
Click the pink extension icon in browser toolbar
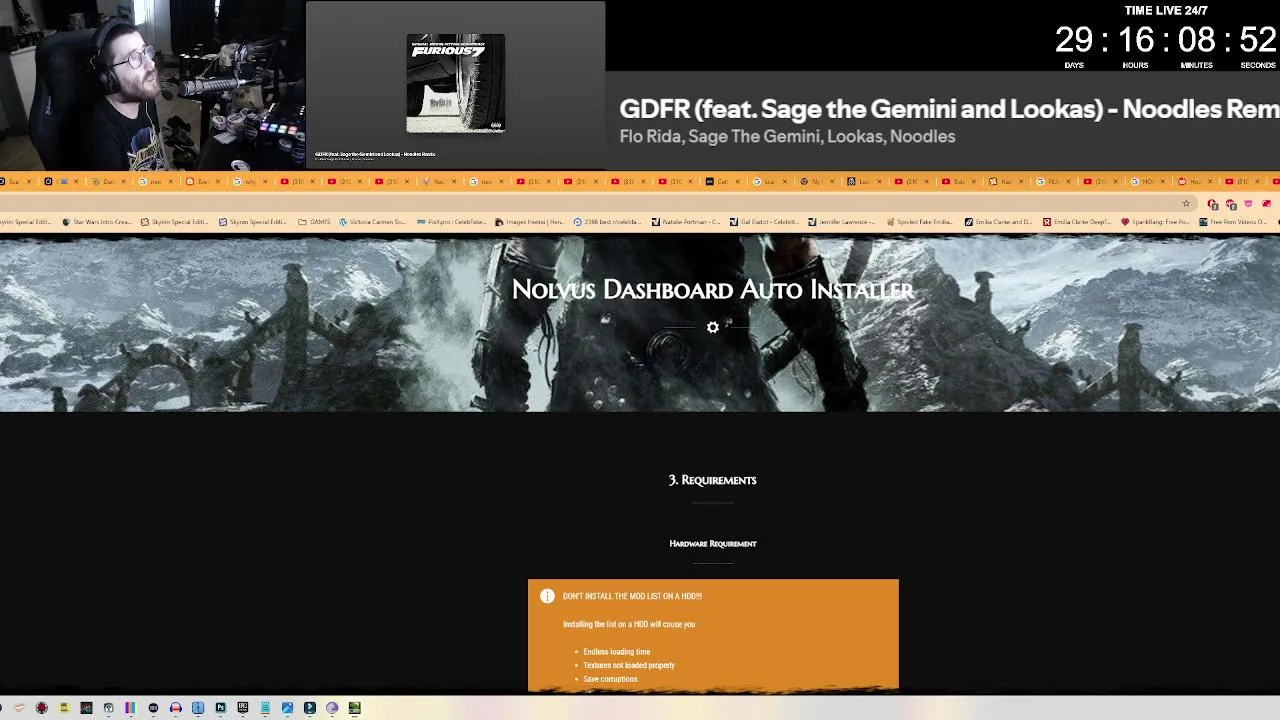[1248, 203]
